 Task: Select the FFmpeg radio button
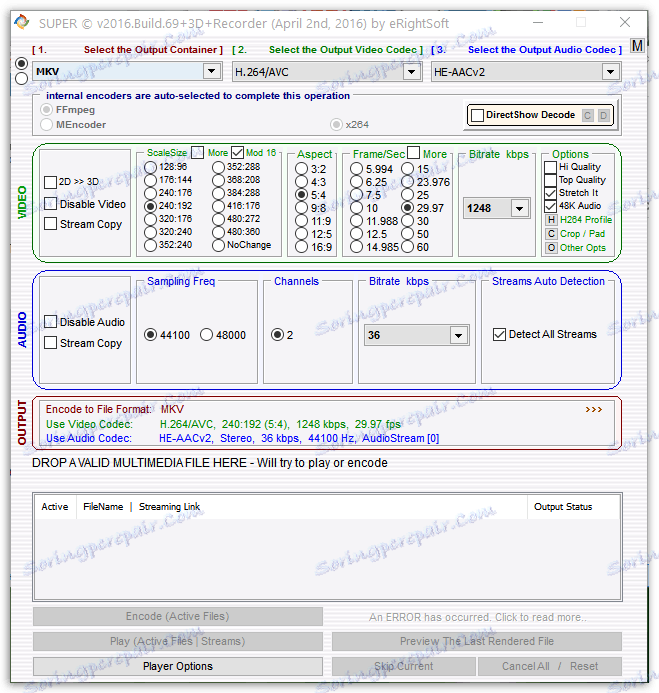click(46, 110)
